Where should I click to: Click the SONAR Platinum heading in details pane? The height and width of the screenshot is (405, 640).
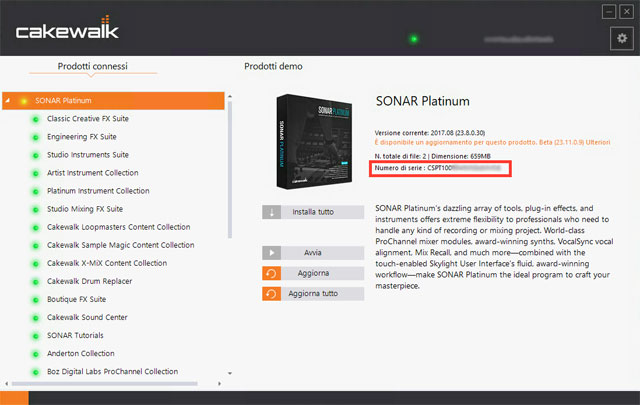click(422, 101)
